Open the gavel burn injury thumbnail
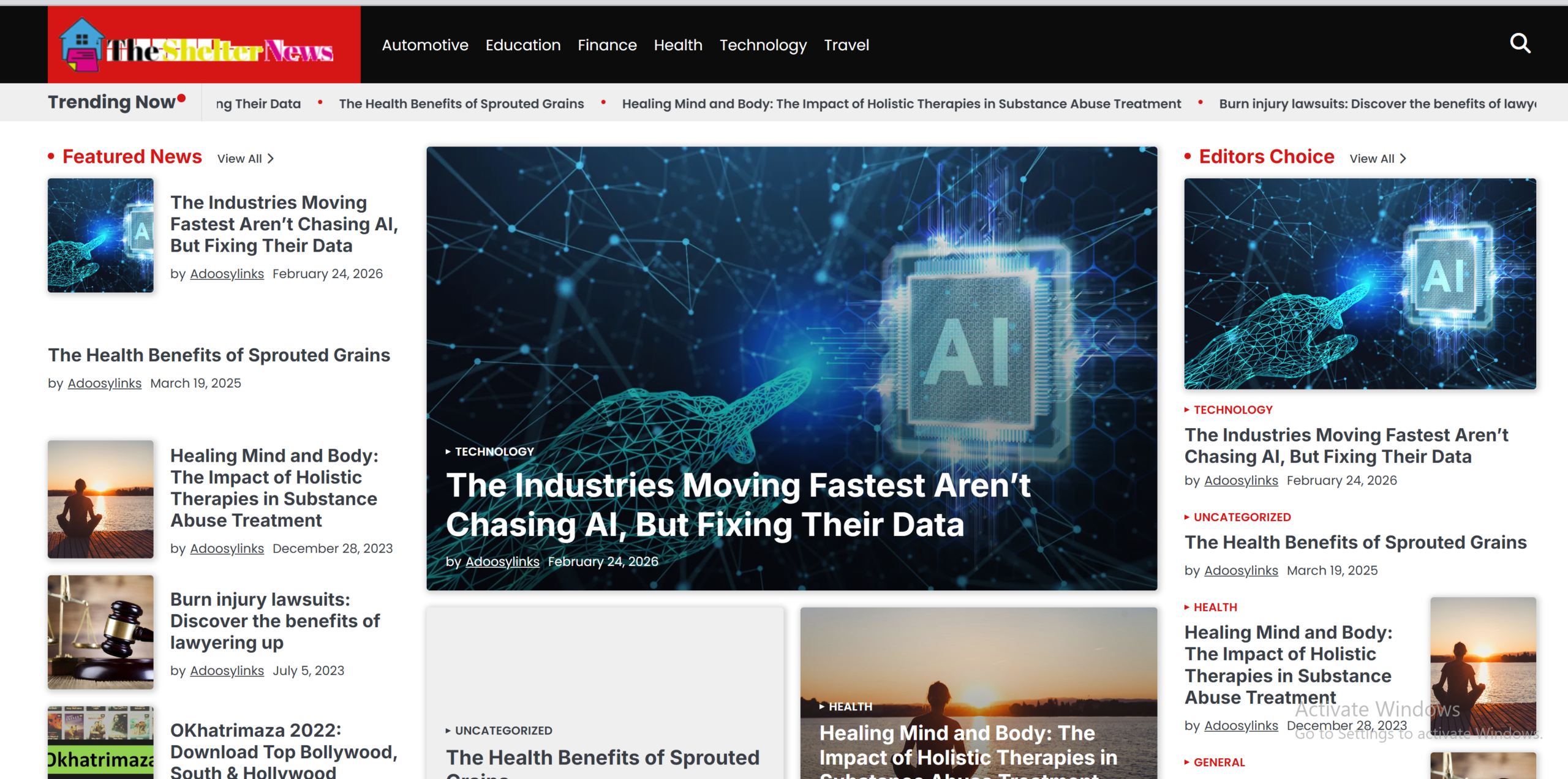The image size is (1568, 779). coord(101,632)
